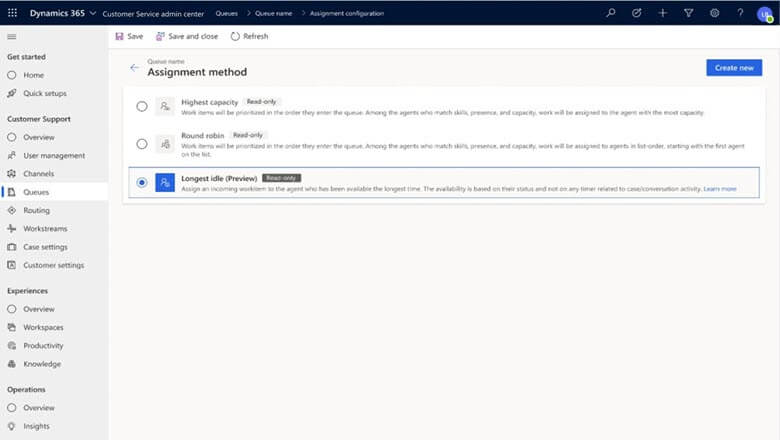Screen dimensions: 780x440
Task: Click the Read-only badge on Highest capacity
Action: point(261,102)
